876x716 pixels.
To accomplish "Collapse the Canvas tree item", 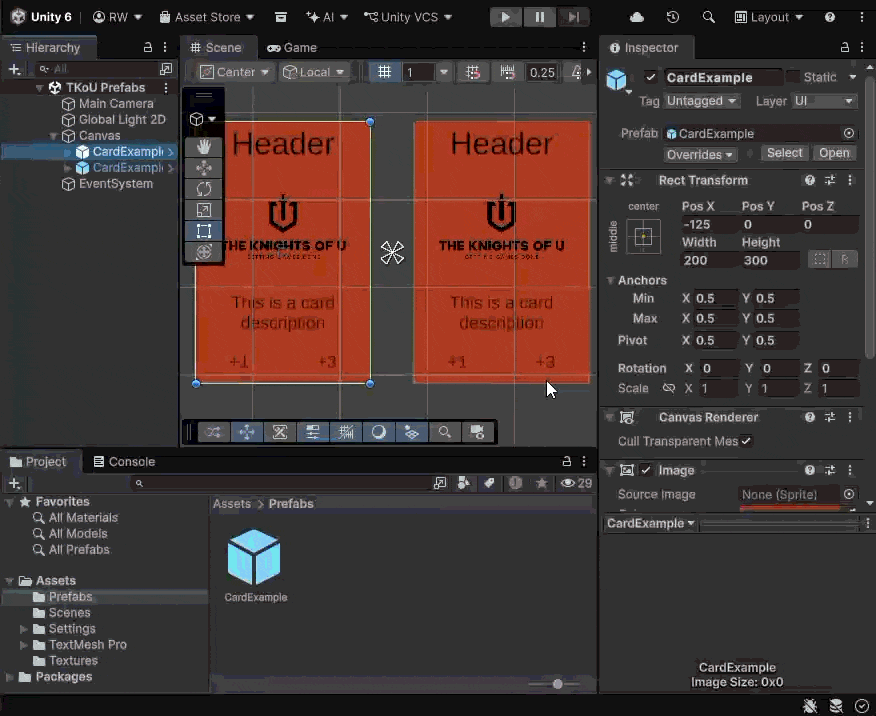I will [53, 136].
